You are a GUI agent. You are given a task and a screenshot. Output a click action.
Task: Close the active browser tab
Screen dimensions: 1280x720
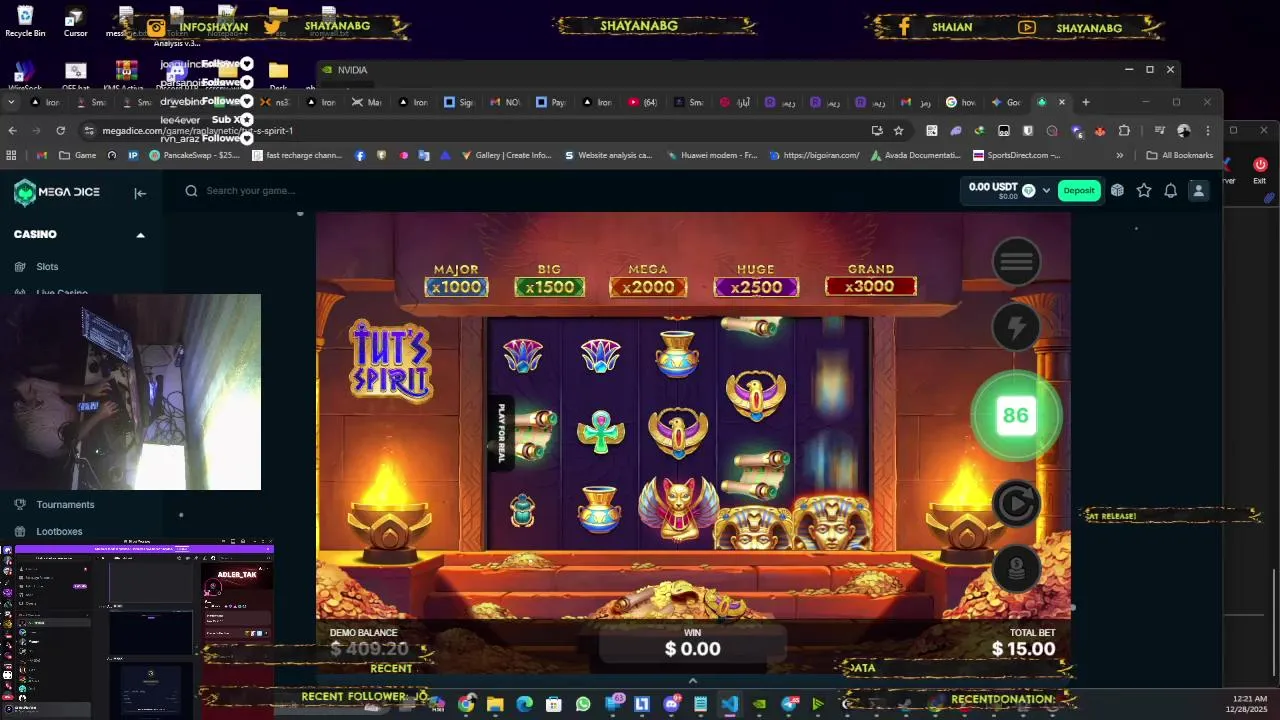[x=1062, y=102]
